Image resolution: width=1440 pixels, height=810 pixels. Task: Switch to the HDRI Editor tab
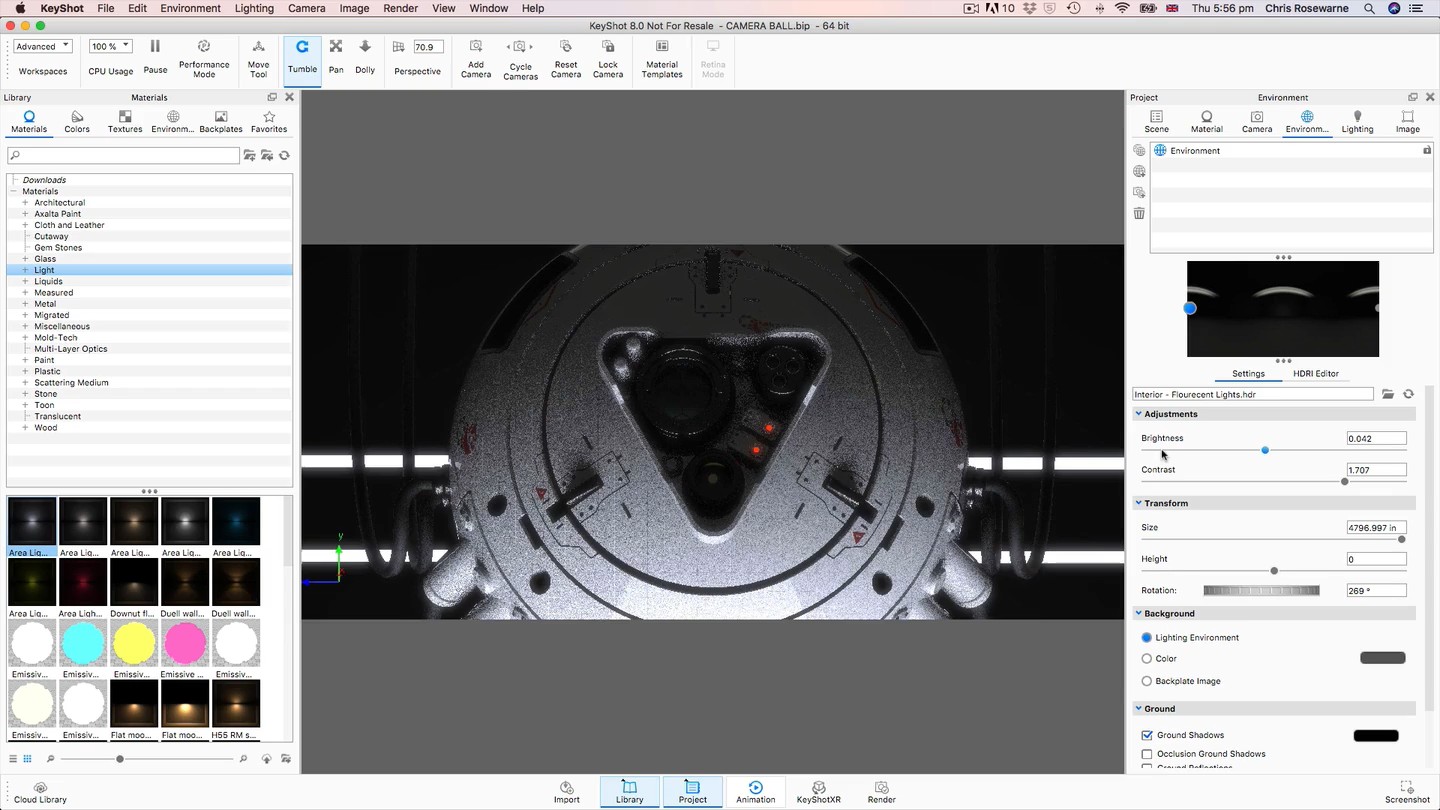(1315, 374)
